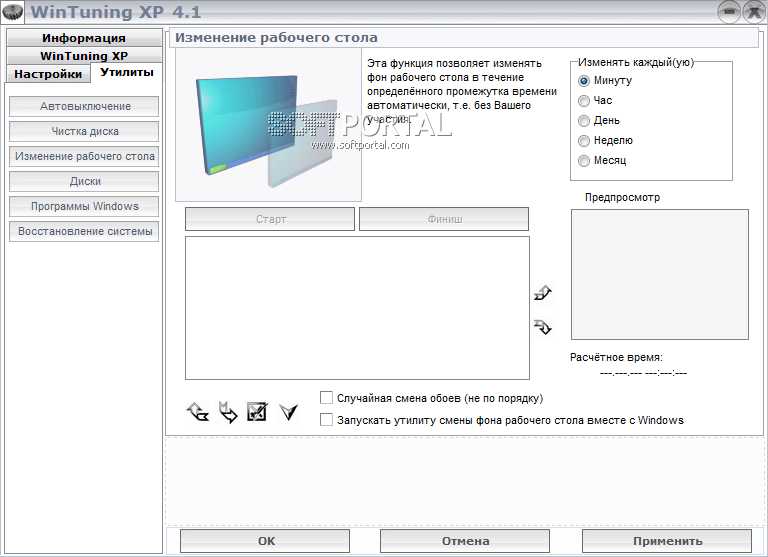The image size is (768, 557).
Task: Click the Применить button
Action: [667, 541]
